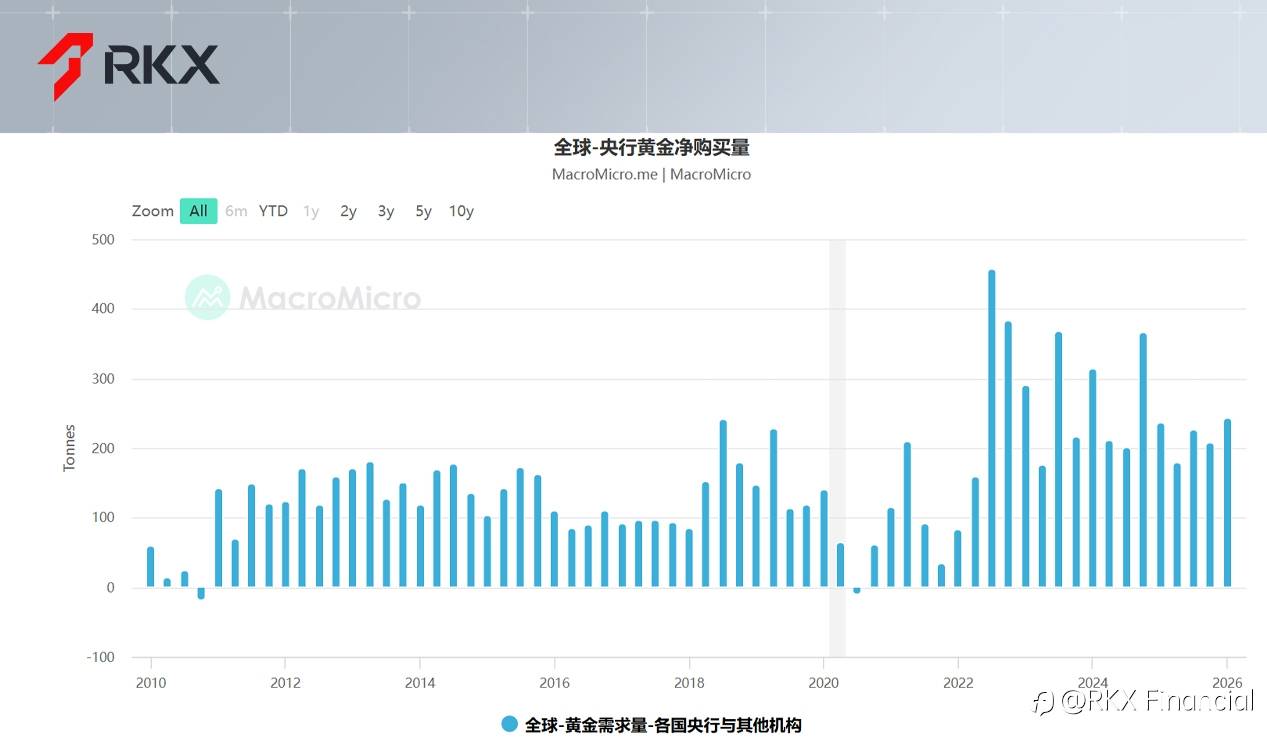
Task: Click the gray shaded 2020 band
Action: click(837, 448)
